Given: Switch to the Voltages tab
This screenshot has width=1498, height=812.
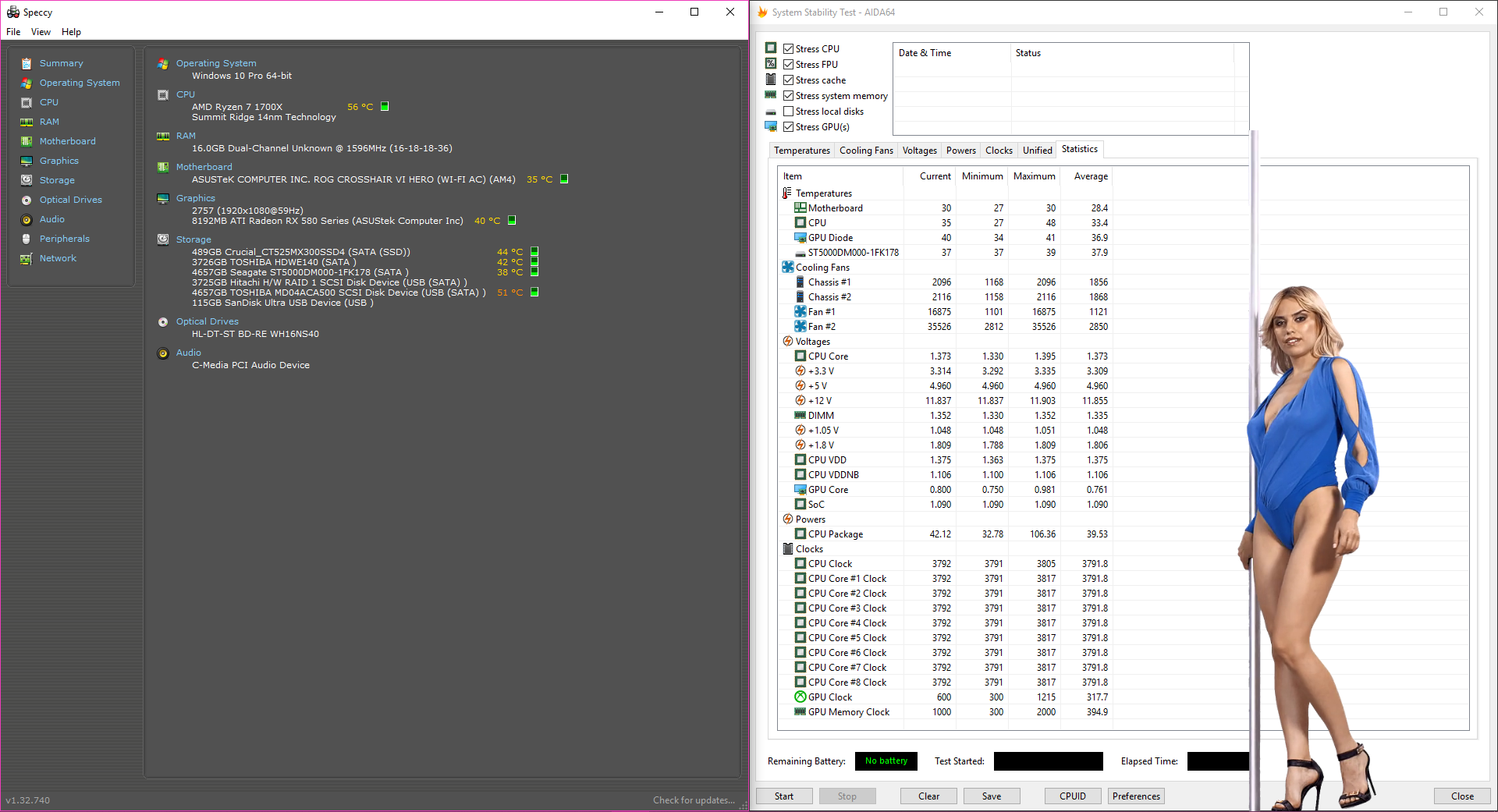Looking at the screenshot, I should (920, 151).
